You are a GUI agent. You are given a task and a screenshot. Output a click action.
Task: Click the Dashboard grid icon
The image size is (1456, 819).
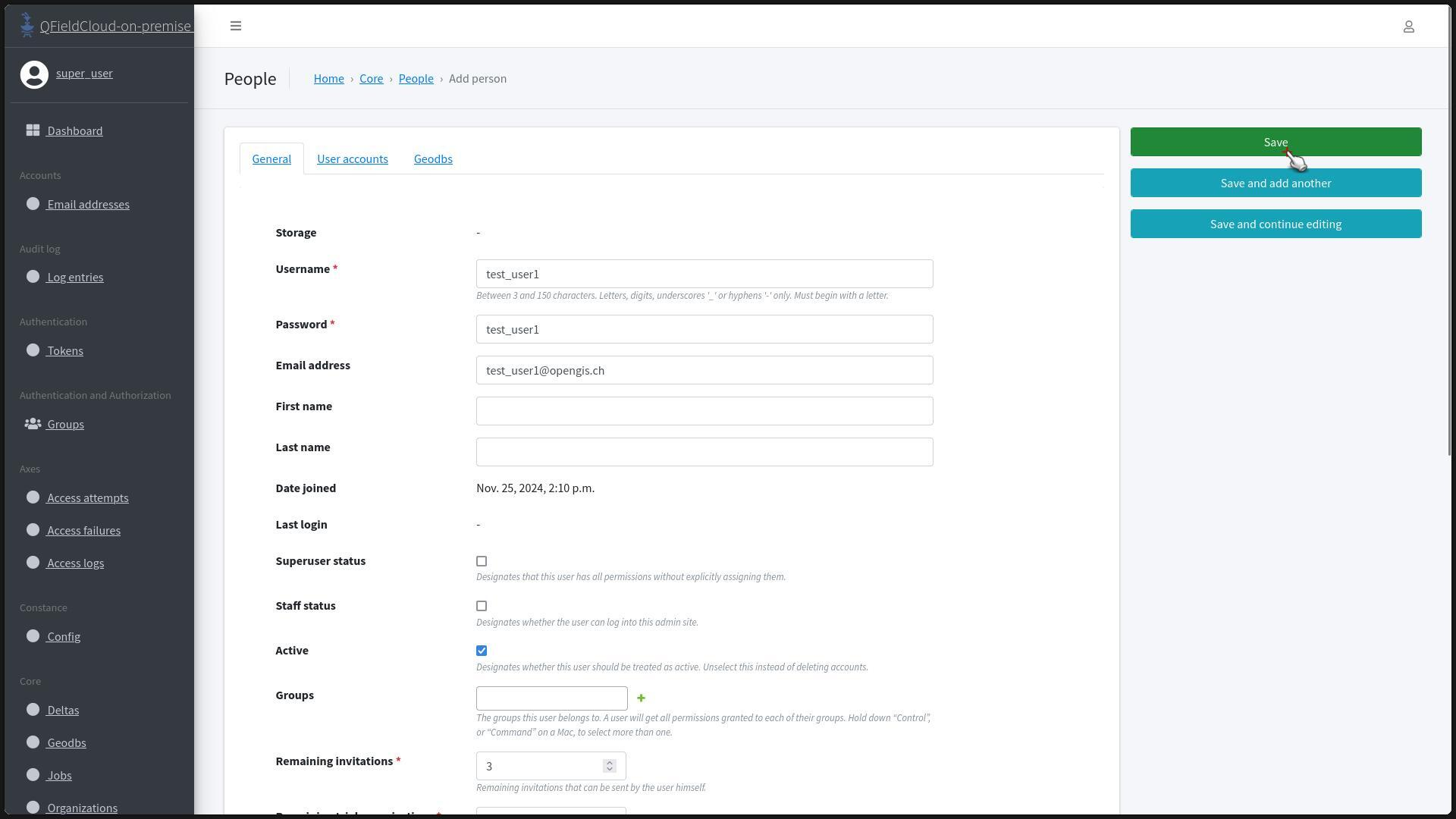coord(33,130)
